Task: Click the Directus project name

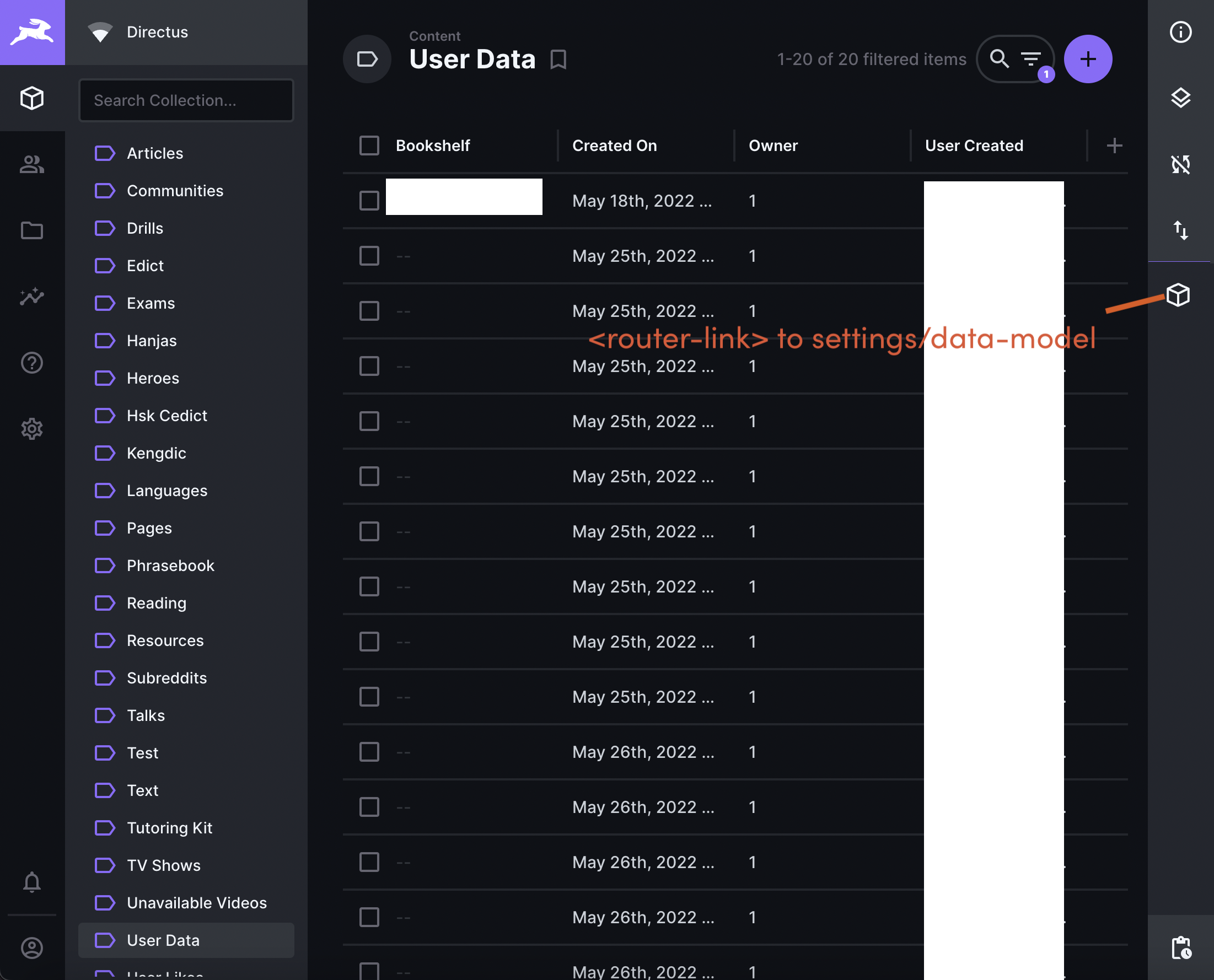Action: [157, 32]
